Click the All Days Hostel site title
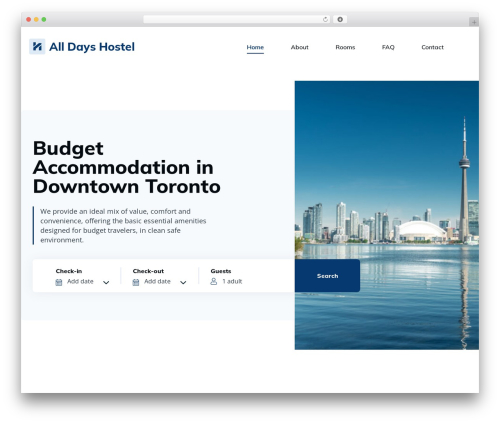The width and height of the screenshot is (500, 423). click(92, 47)
